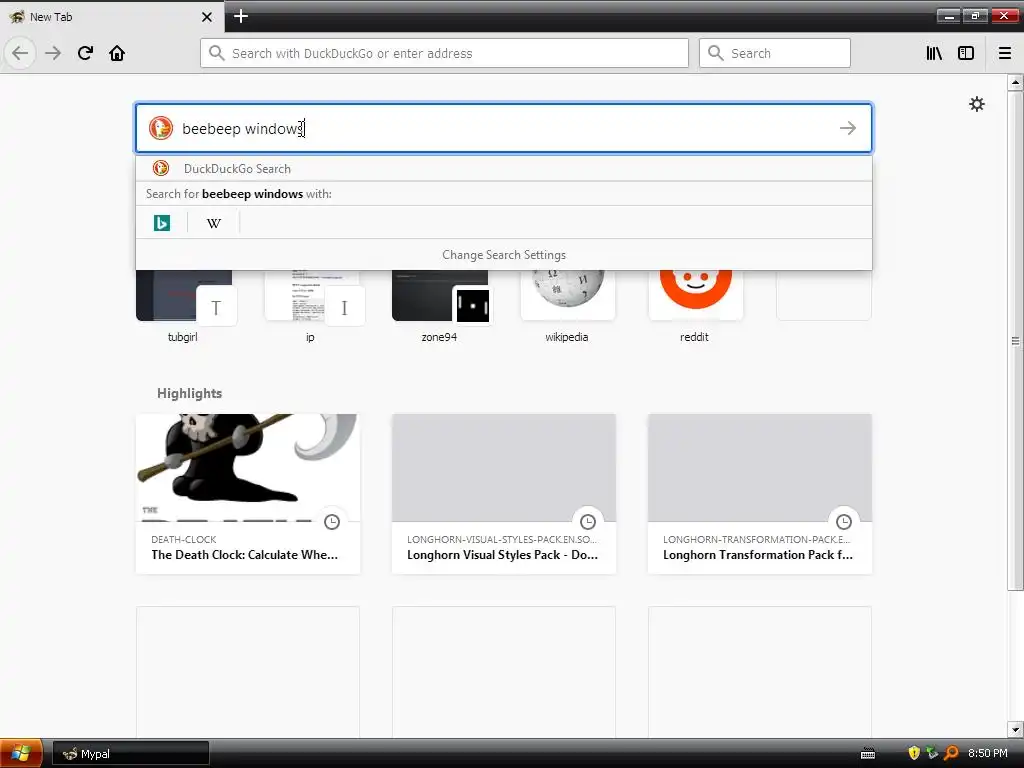The image size is (1024, 768).
Task: Click the 8:50 PM clock
Action: (987, 753)
